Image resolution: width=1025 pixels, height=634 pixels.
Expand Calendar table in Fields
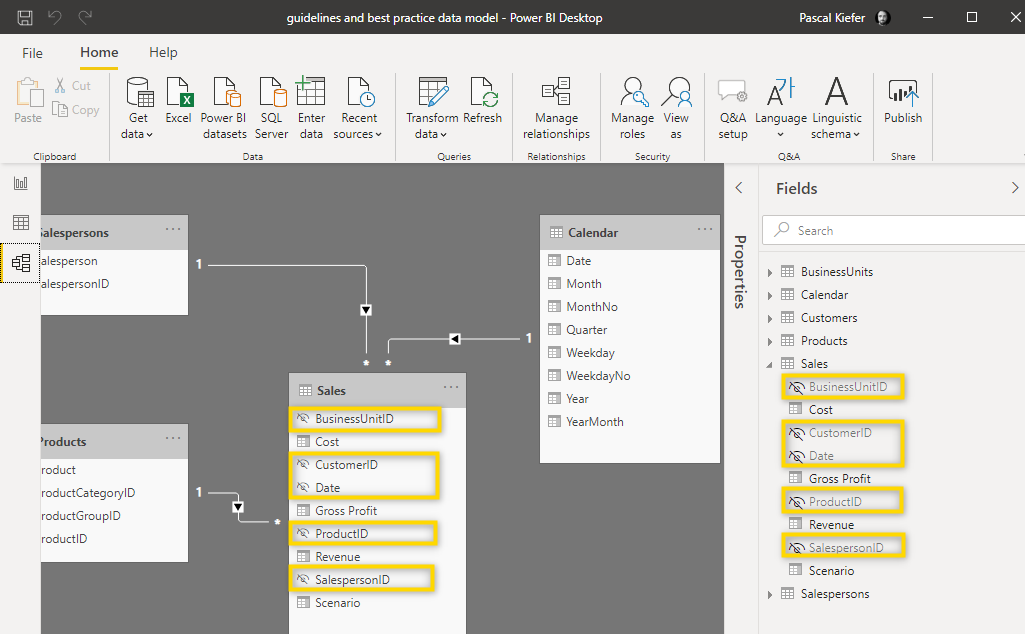click(770, 295)
